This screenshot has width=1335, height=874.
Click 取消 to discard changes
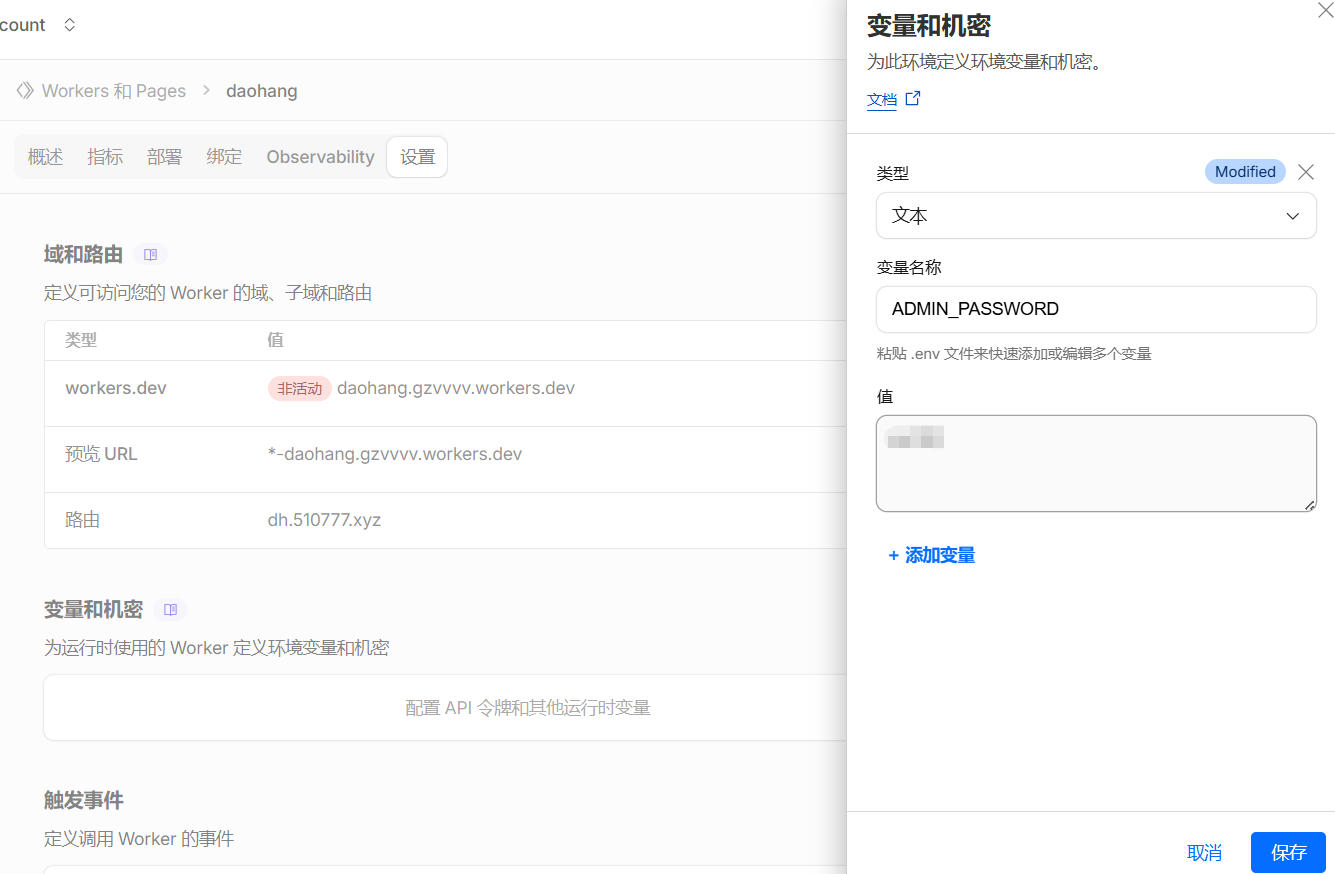(1204, 852)
